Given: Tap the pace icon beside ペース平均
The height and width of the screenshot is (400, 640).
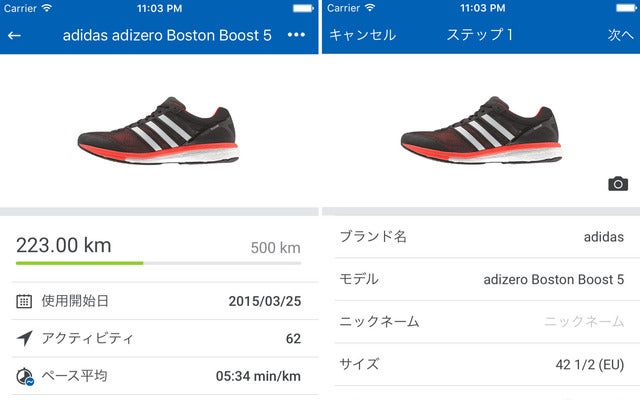Looking at the screenshot, I should click(x=25, y=377).
